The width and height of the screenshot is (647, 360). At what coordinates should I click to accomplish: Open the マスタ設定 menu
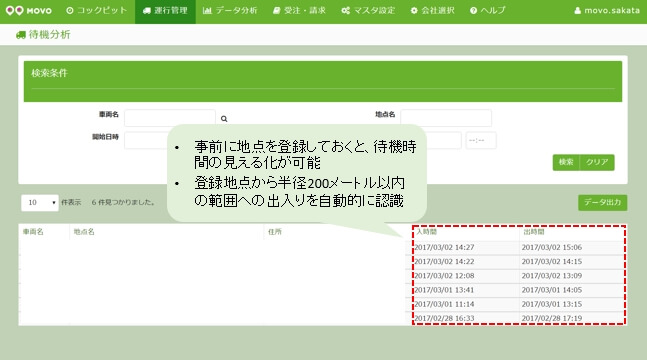[368, 10]
